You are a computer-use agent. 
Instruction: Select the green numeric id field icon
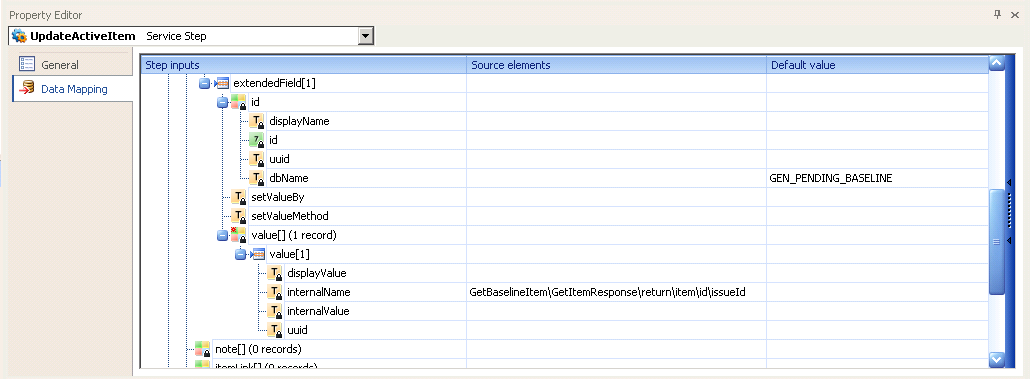258,140
